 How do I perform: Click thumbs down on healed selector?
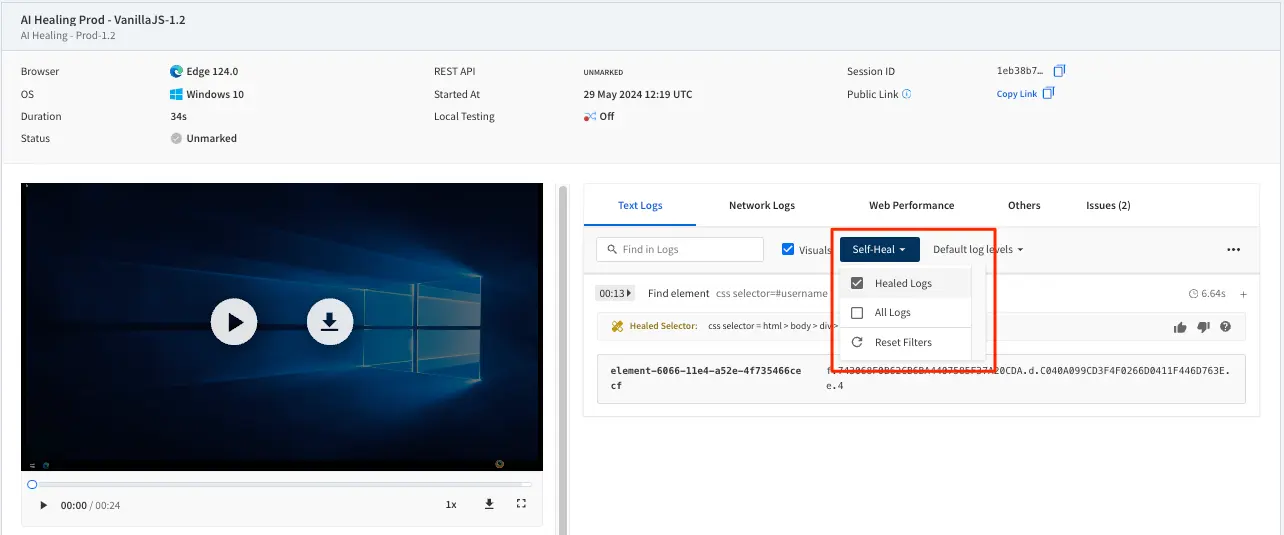point(1203,327)
